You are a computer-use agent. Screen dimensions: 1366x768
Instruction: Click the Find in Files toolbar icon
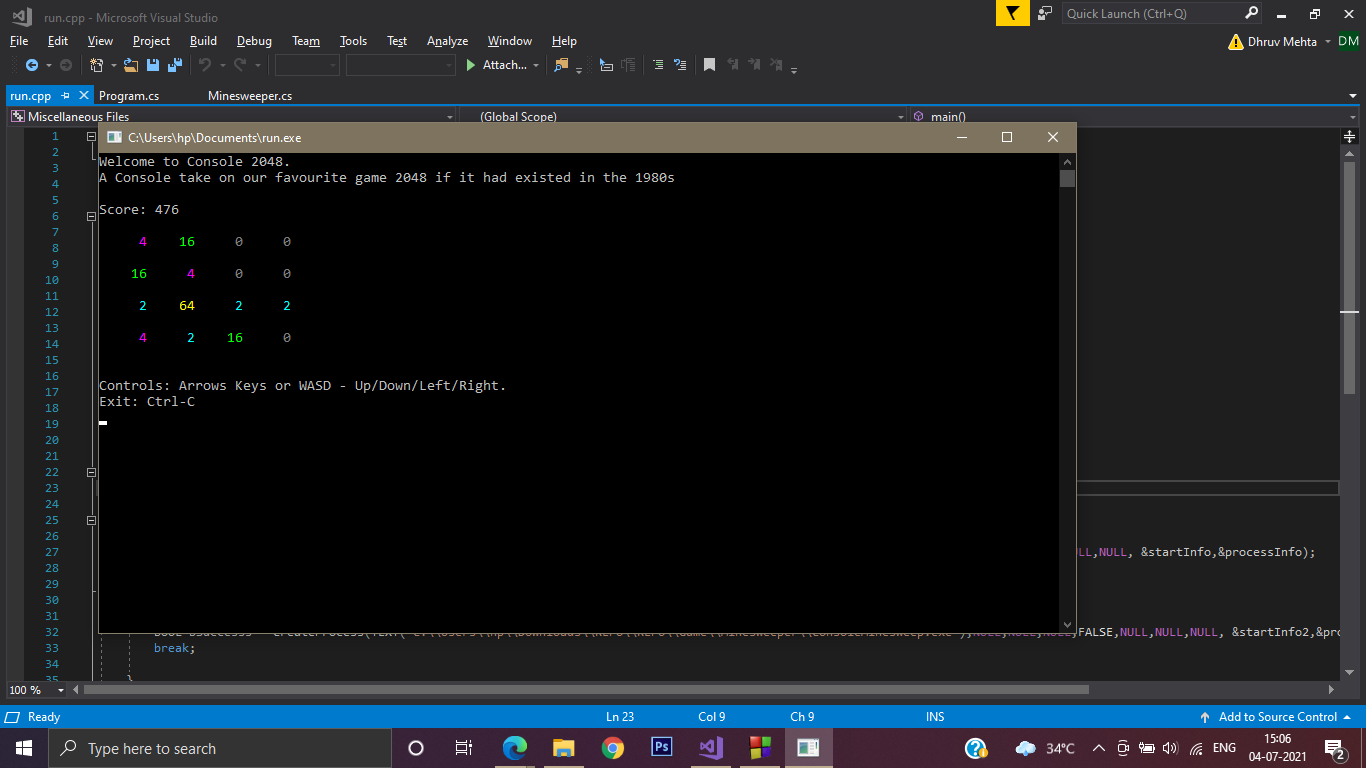click(x=561, y=65)
